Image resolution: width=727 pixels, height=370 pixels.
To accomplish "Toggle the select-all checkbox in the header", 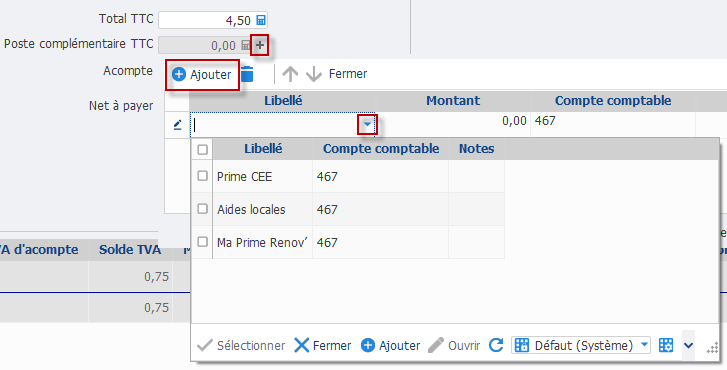I will tap(202, 149).
